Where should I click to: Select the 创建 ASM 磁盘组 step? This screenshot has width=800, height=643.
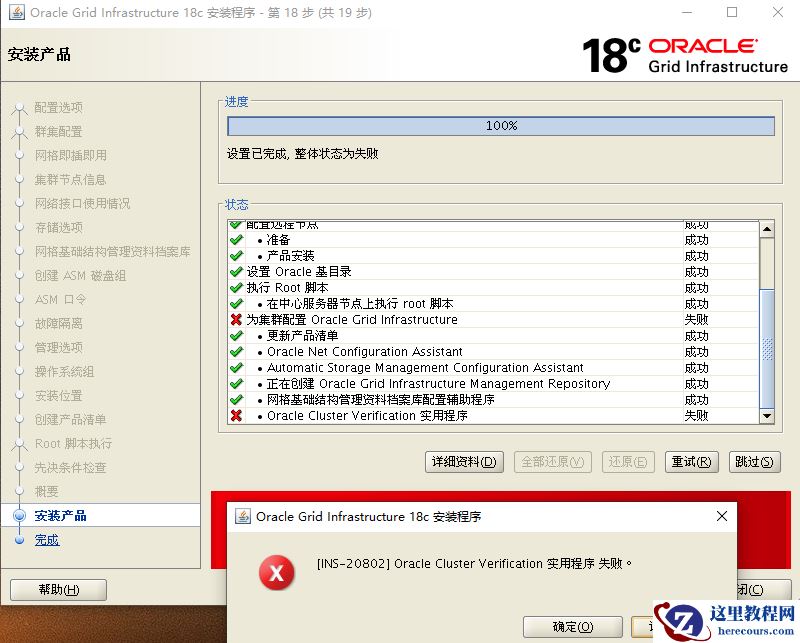(x=80, y=276)
